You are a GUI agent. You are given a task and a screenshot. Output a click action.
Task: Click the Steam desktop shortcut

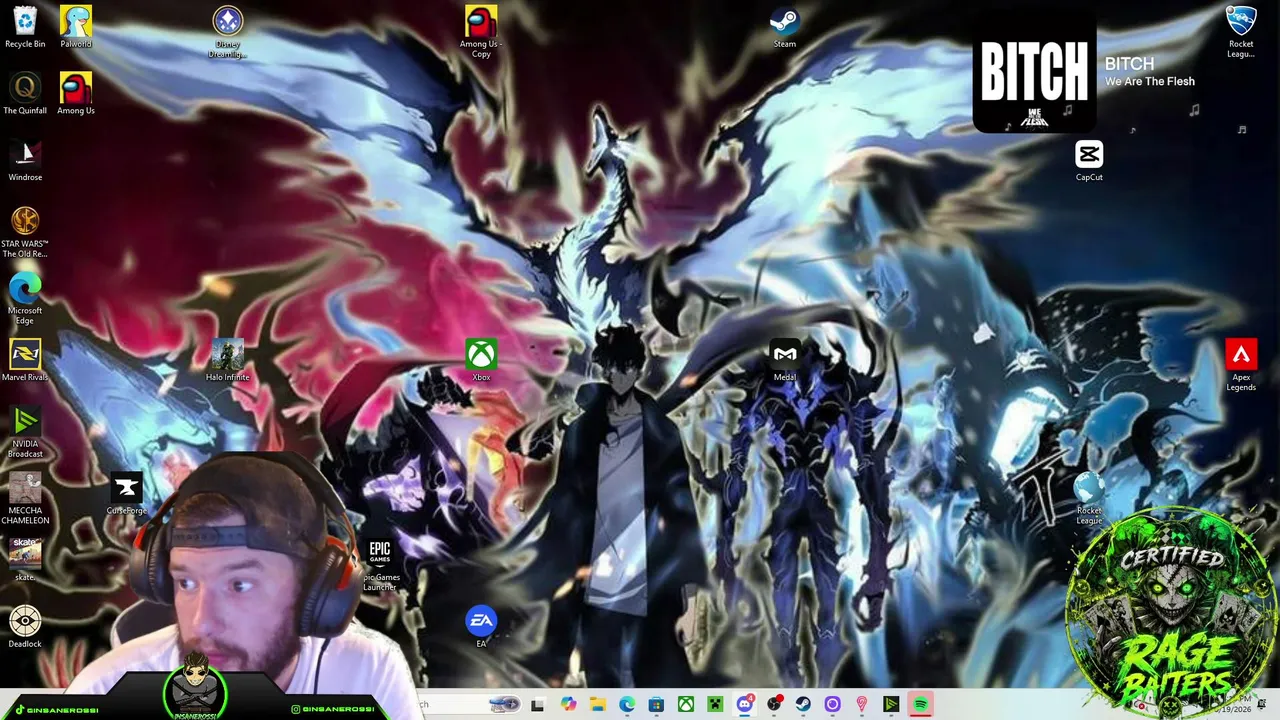coord(785,27)
